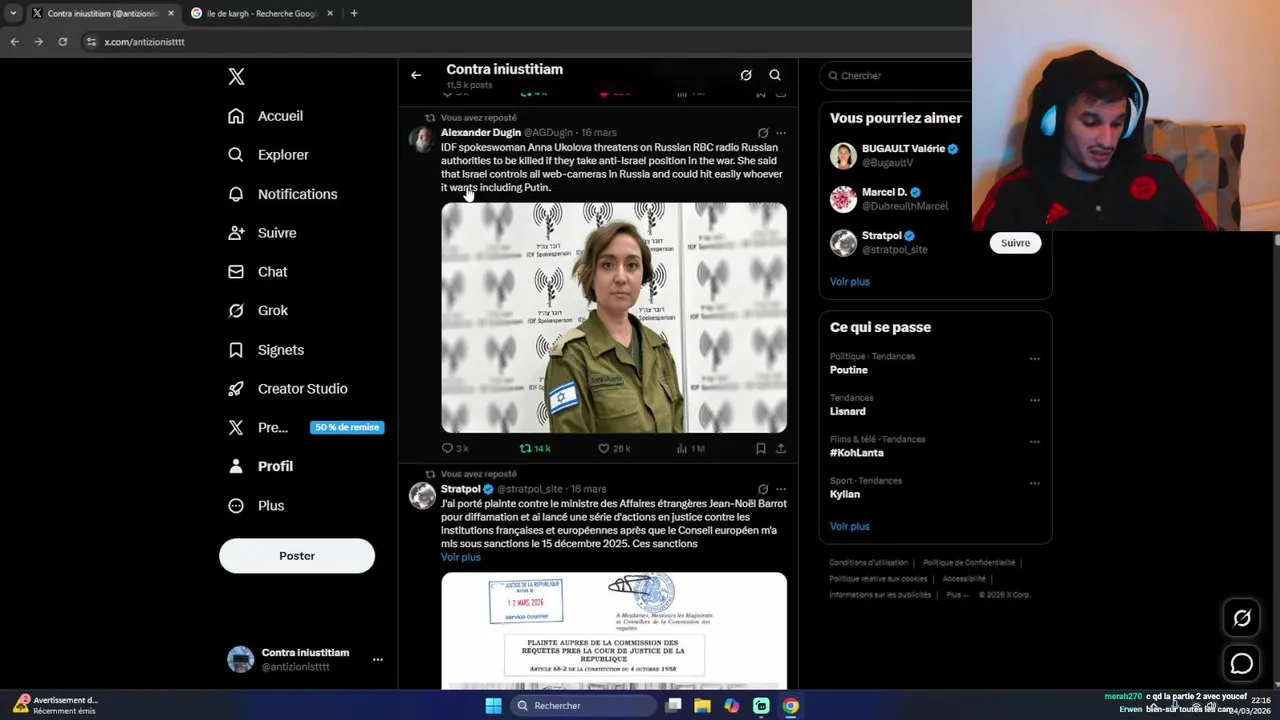Open Windows Start menu
The image size is (1280, 720).
[x=493, y=706]
